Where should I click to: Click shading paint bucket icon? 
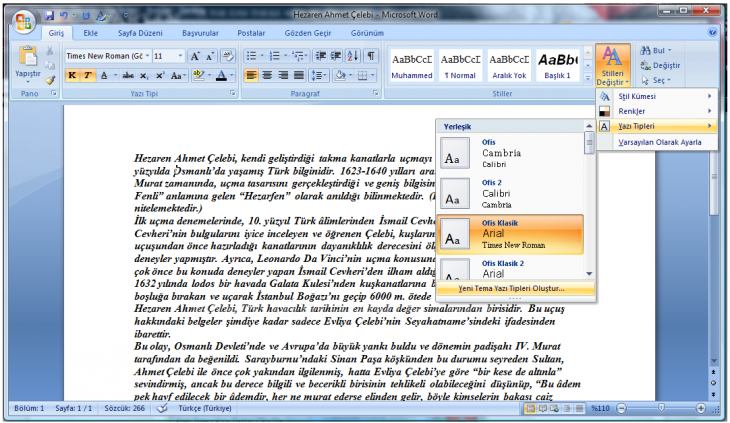coord(341,75)
